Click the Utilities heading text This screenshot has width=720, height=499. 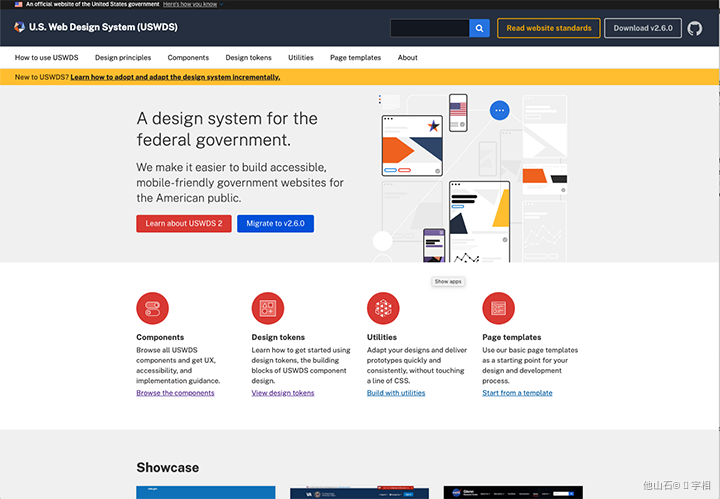[382, 337]
